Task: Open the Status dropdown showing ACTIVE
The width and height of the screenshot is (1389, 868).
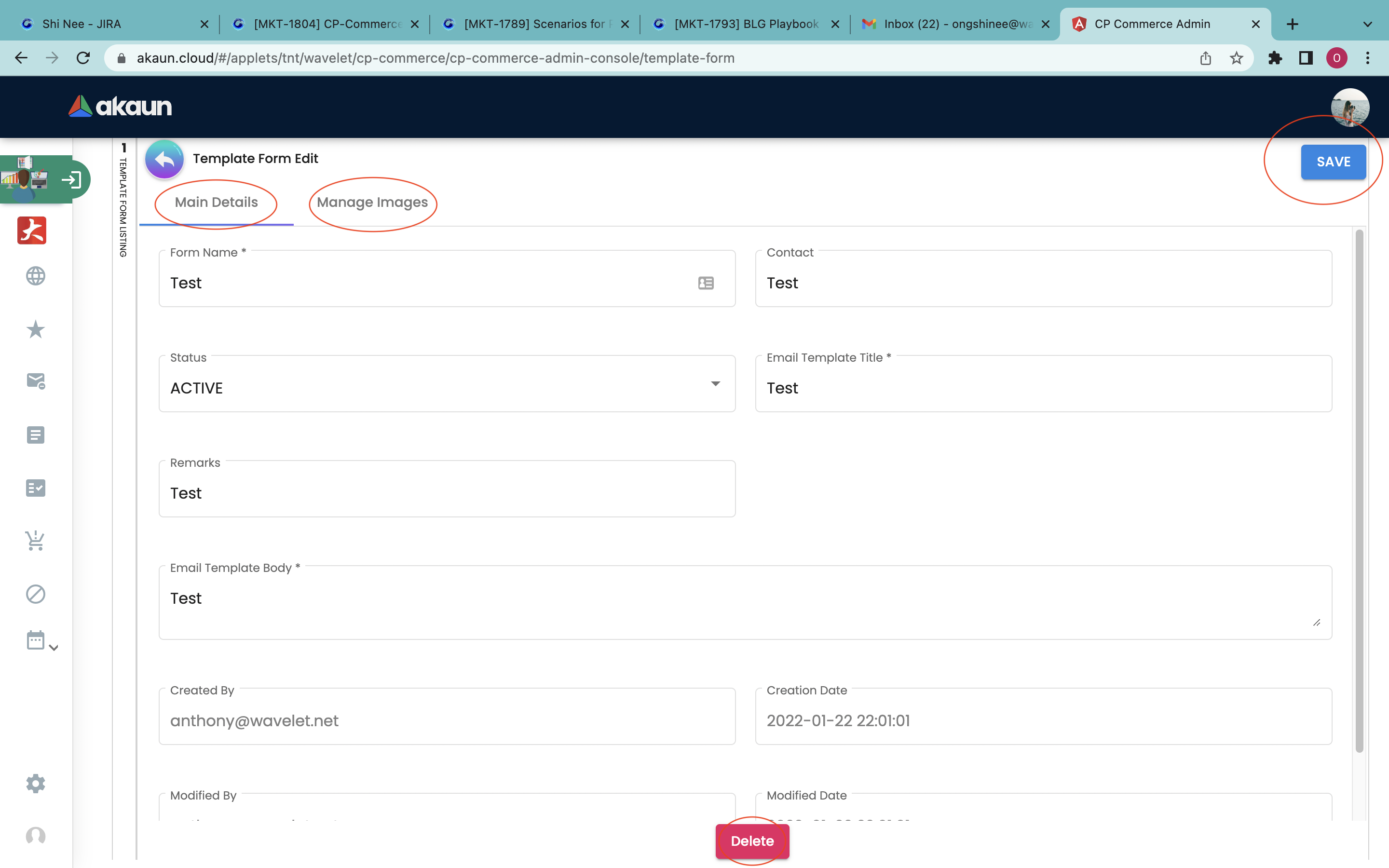Action: (447, 384)
